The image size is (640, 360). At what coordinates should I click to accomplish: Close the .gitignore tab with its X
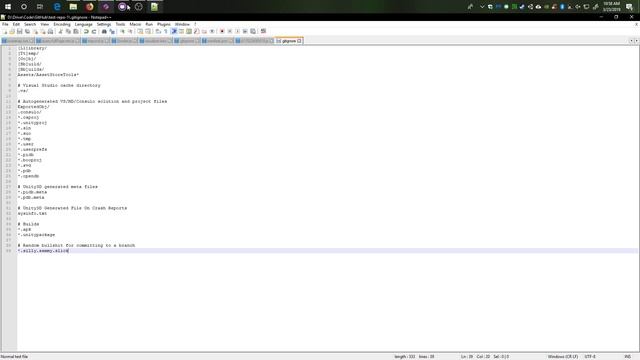click(x=299, y=41)
